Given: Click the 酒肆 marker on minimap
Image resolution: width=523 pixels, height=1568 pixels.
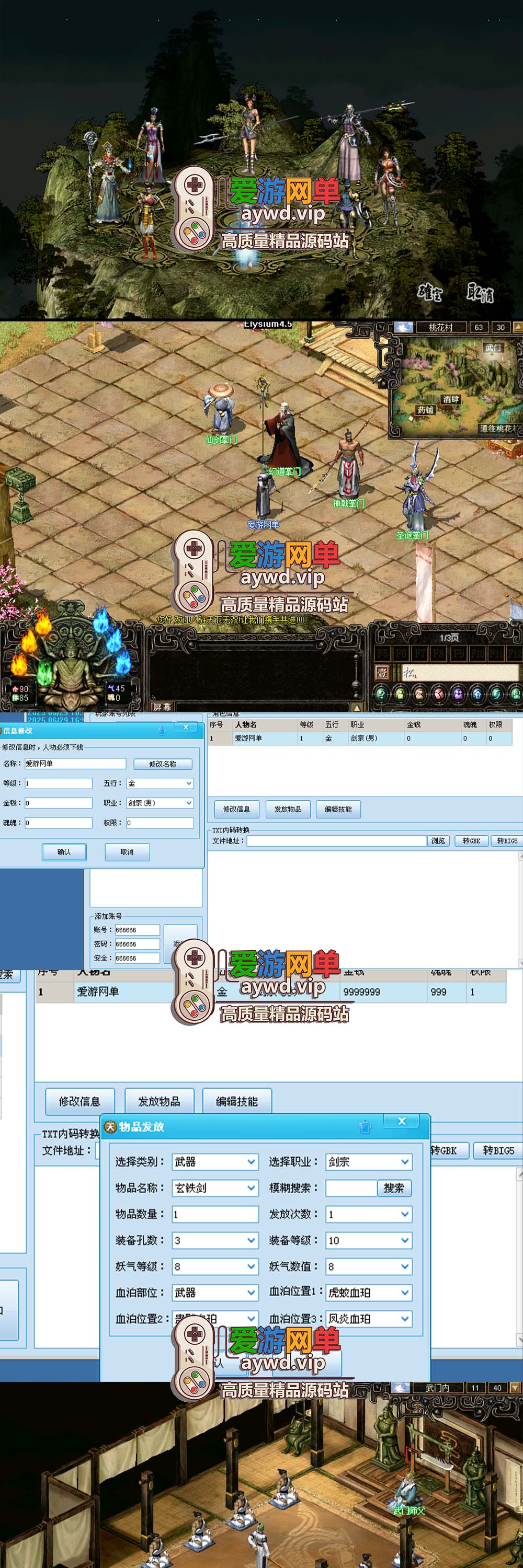Looking at the screenshot, I should click(x=451, y=400).
